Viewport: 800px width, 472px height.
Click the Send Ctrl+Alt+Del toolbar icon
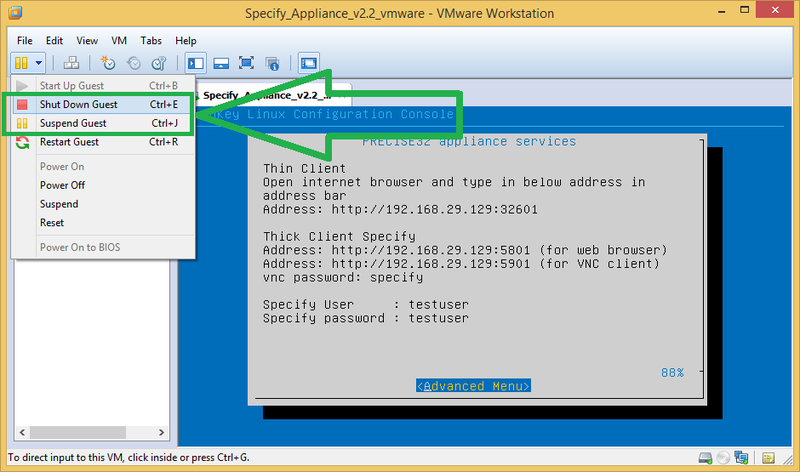pos(71,63)
